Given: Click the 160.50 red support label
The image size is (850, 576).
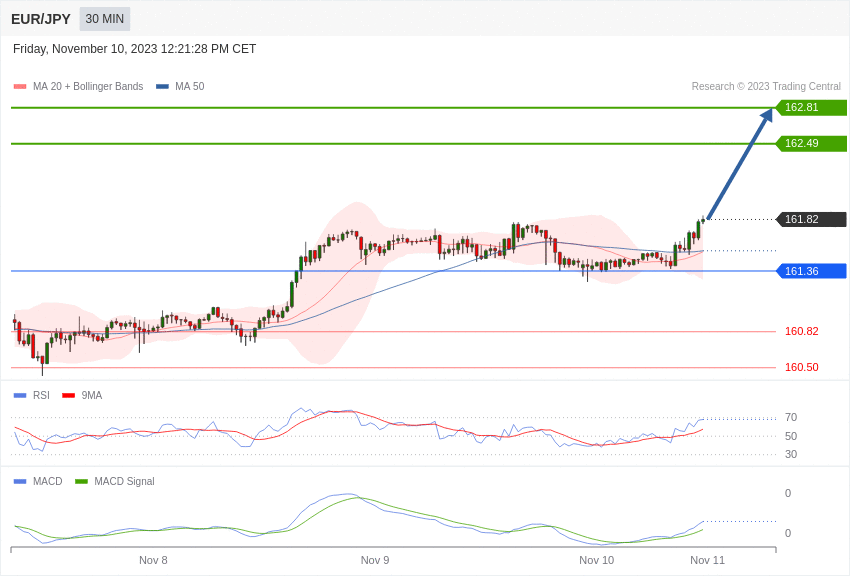Looking at the screenshot, I should (801, 368).
